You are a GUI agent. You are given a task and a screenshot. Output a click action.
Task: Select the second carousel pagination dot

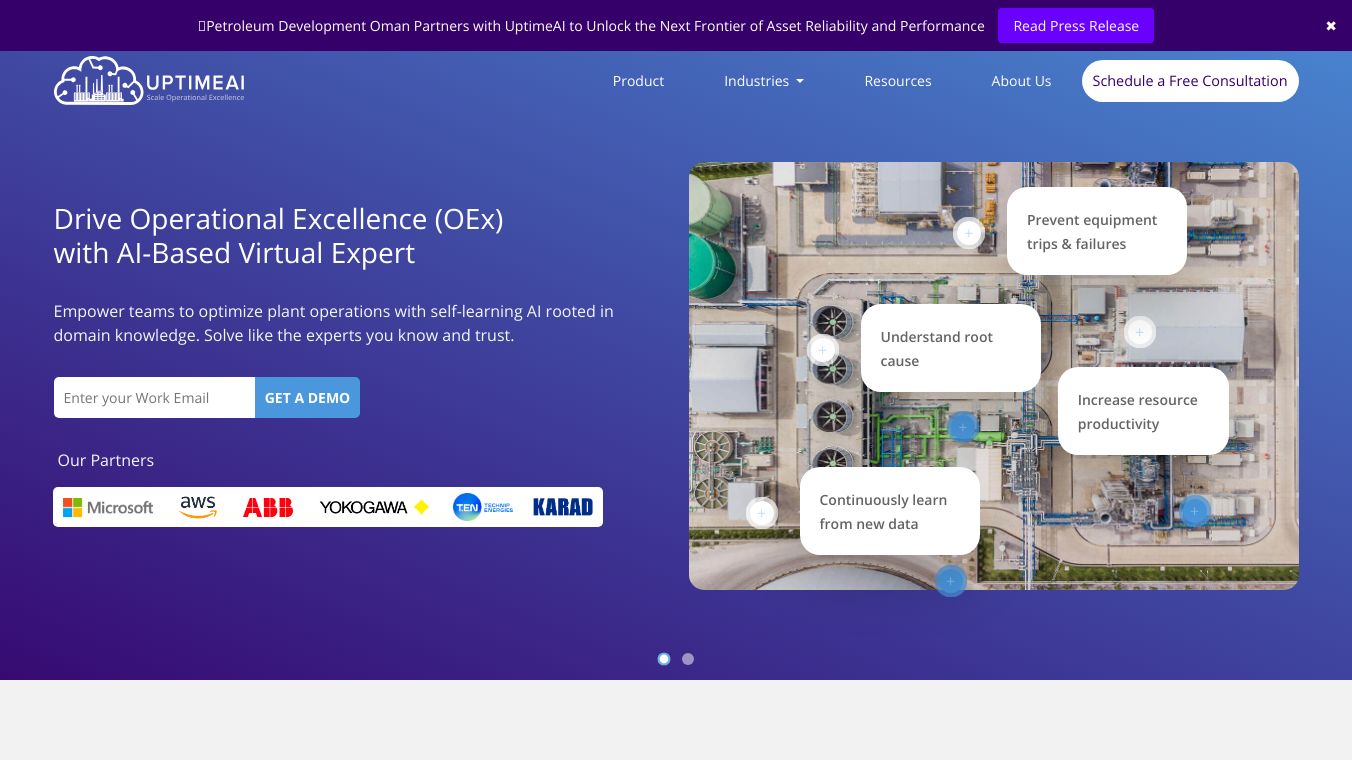(x=688, y=659)
